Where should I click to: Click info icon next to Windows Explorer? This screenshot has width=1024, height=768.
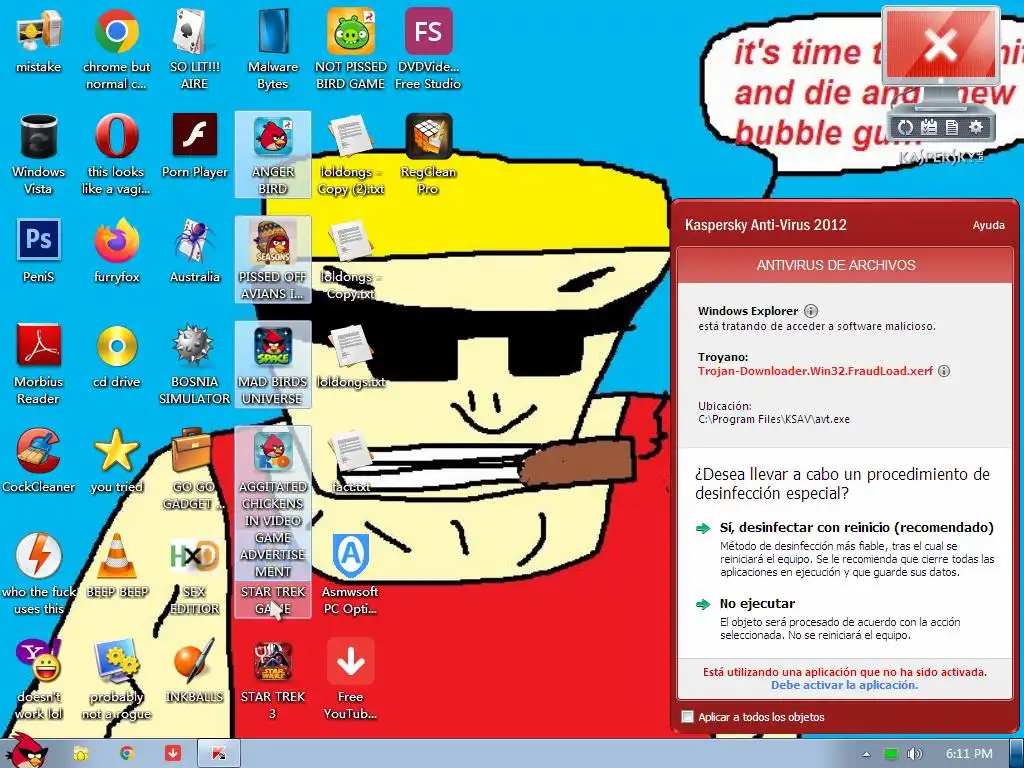click(x=810, y=311)
